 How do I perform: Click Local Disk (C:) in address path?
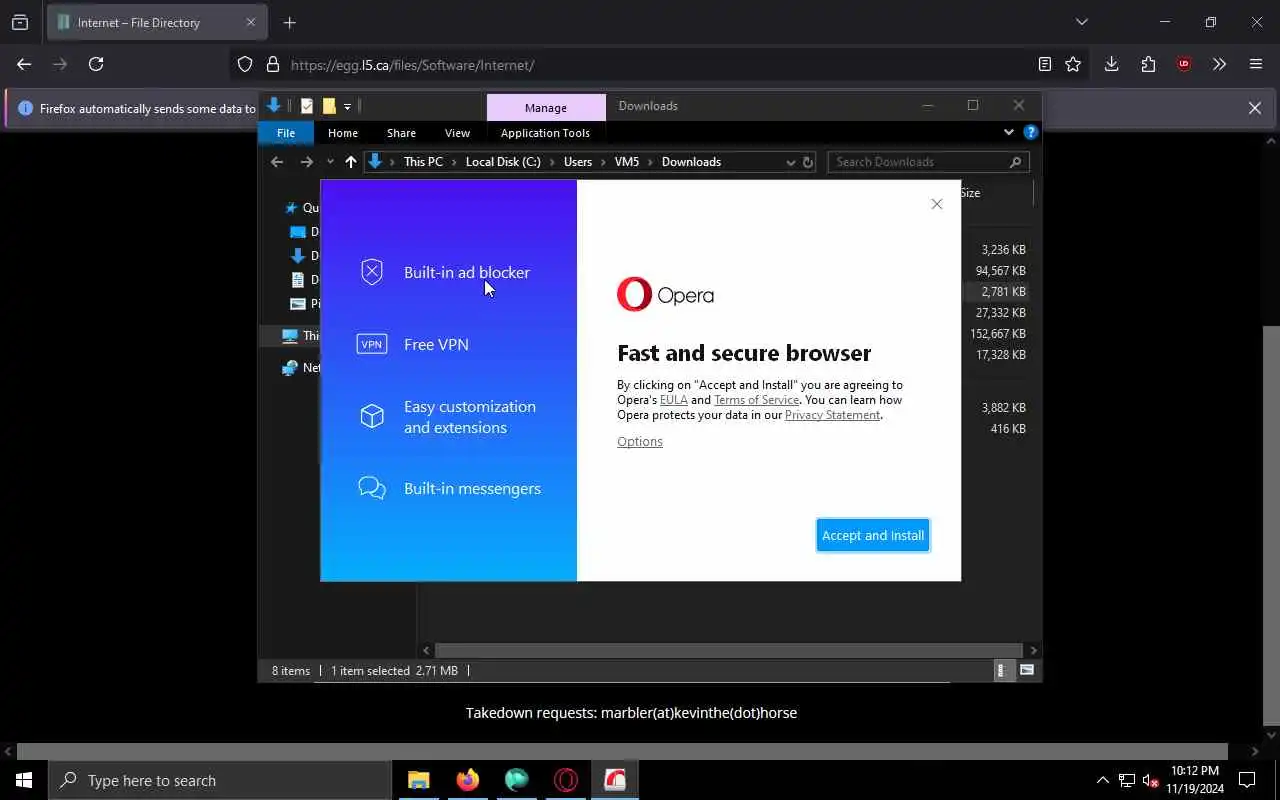[503, 162]
